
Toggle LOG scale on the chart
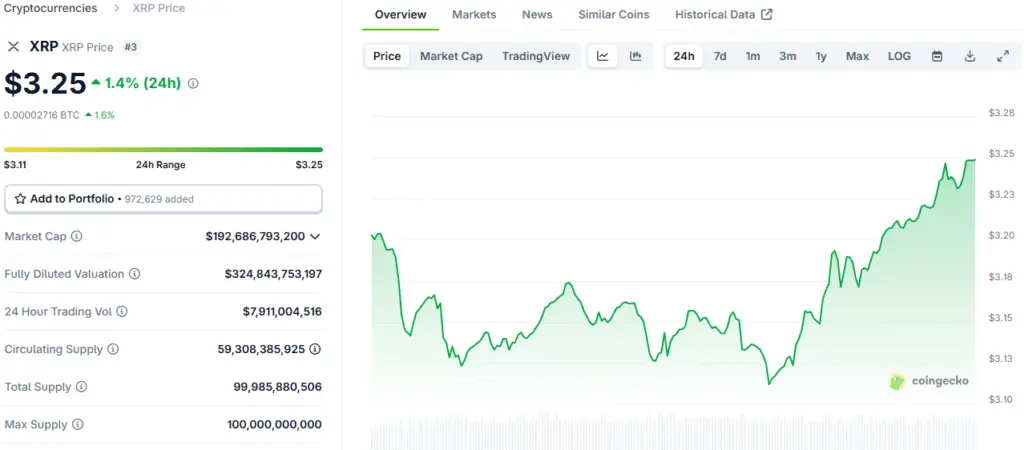click(899, 56)
